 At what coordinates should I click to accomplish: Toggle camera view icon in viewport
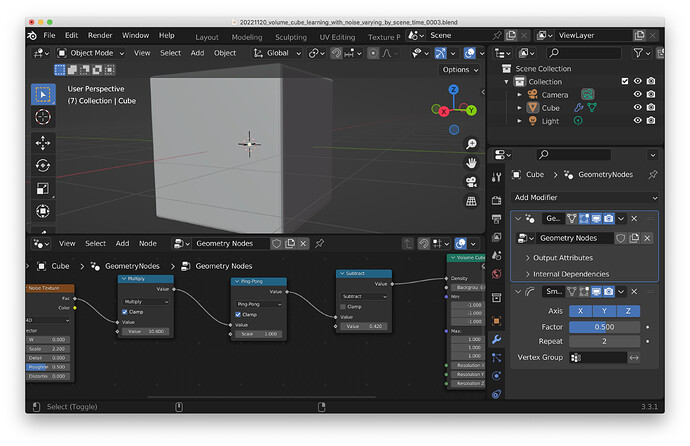(471, 182)
